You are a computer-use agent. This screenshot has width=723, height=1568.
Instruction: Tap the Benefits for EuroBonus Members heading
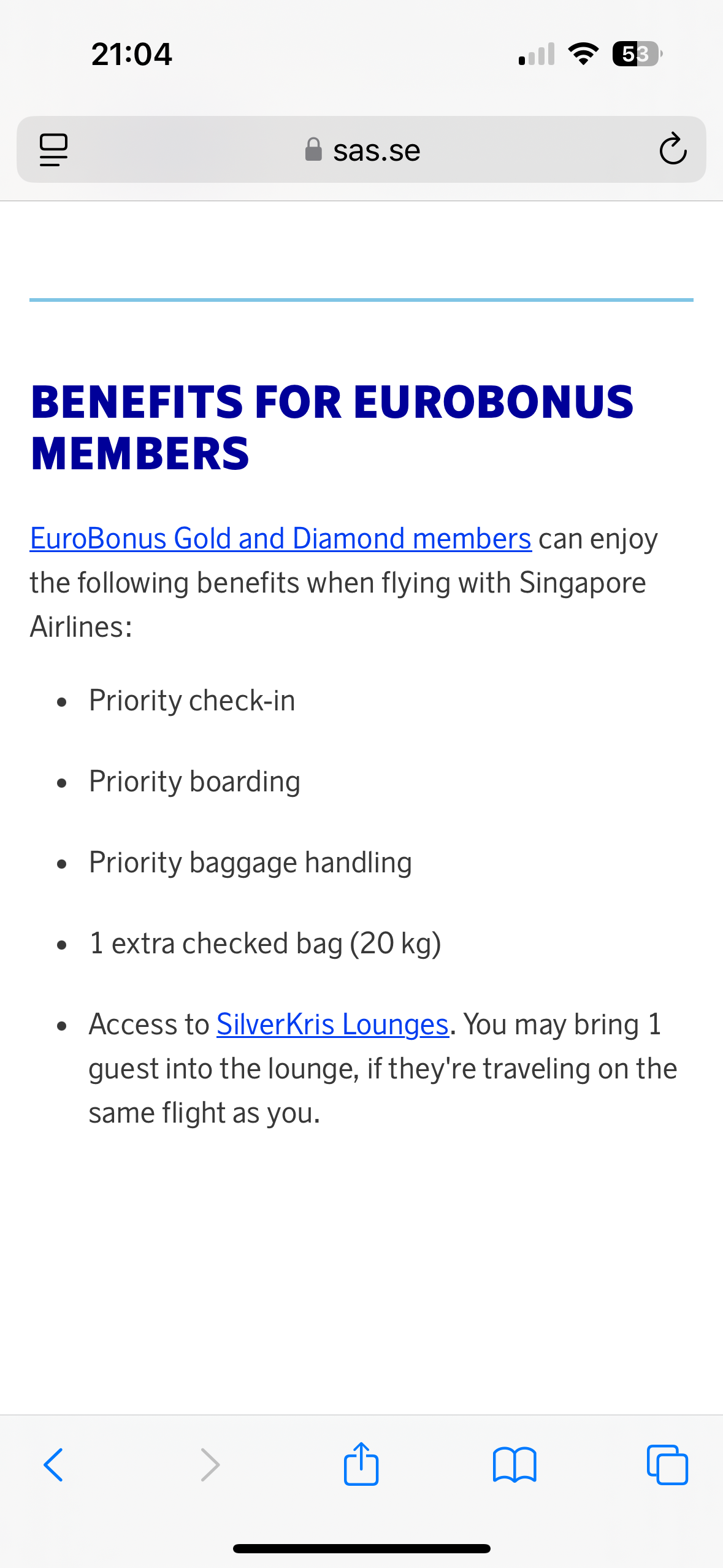click(332, 428)
